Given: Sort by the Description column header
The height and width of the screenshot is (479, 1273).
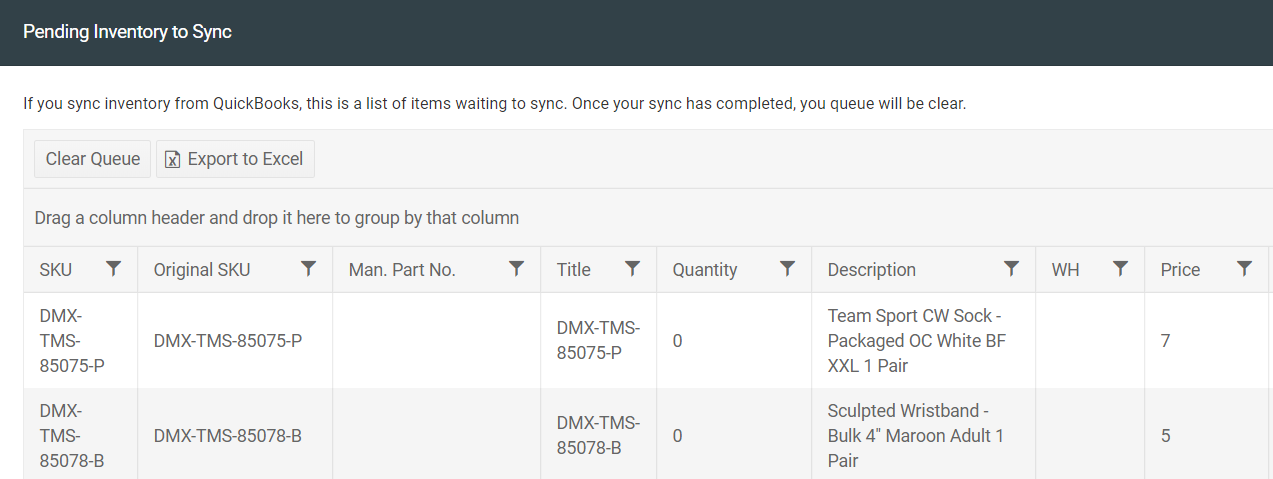Looking at the screenshot, I should coord(872,270).
